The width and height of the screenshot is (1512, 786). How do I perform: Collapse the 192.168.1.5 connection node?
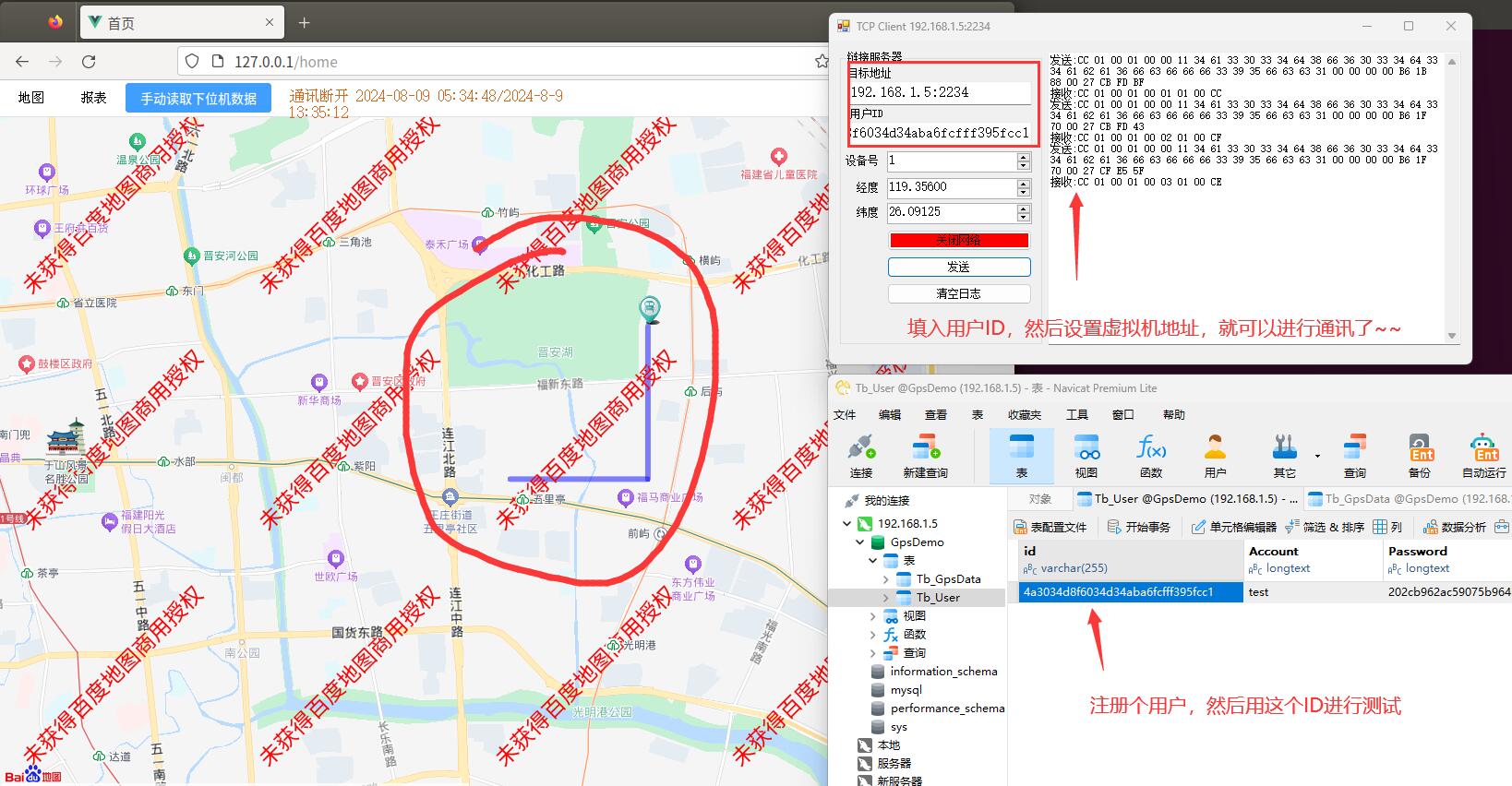pos(846,524)
